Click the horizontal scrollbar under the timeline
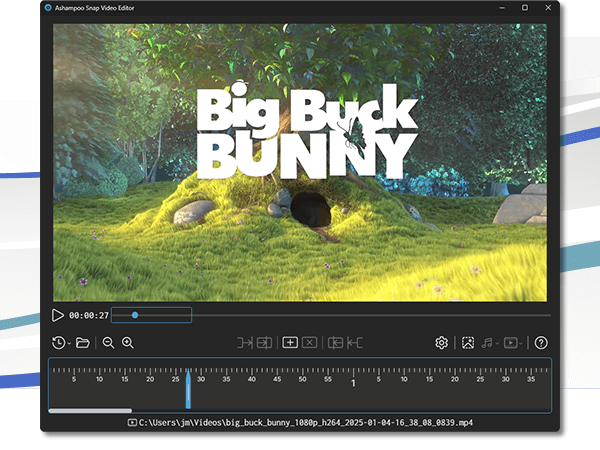Viewport: 600px width, 450px height. [90, 410]
